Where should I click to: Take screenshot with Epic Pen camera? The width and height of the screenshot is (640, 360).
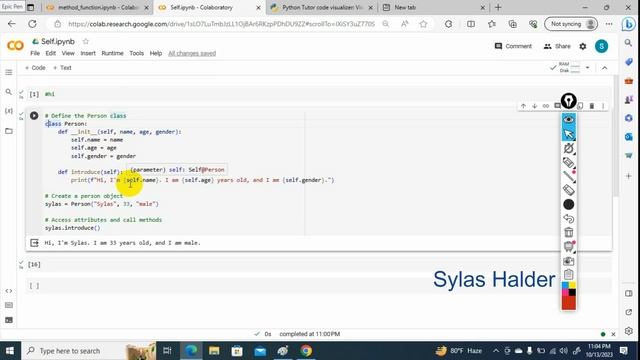click(569, 261)
